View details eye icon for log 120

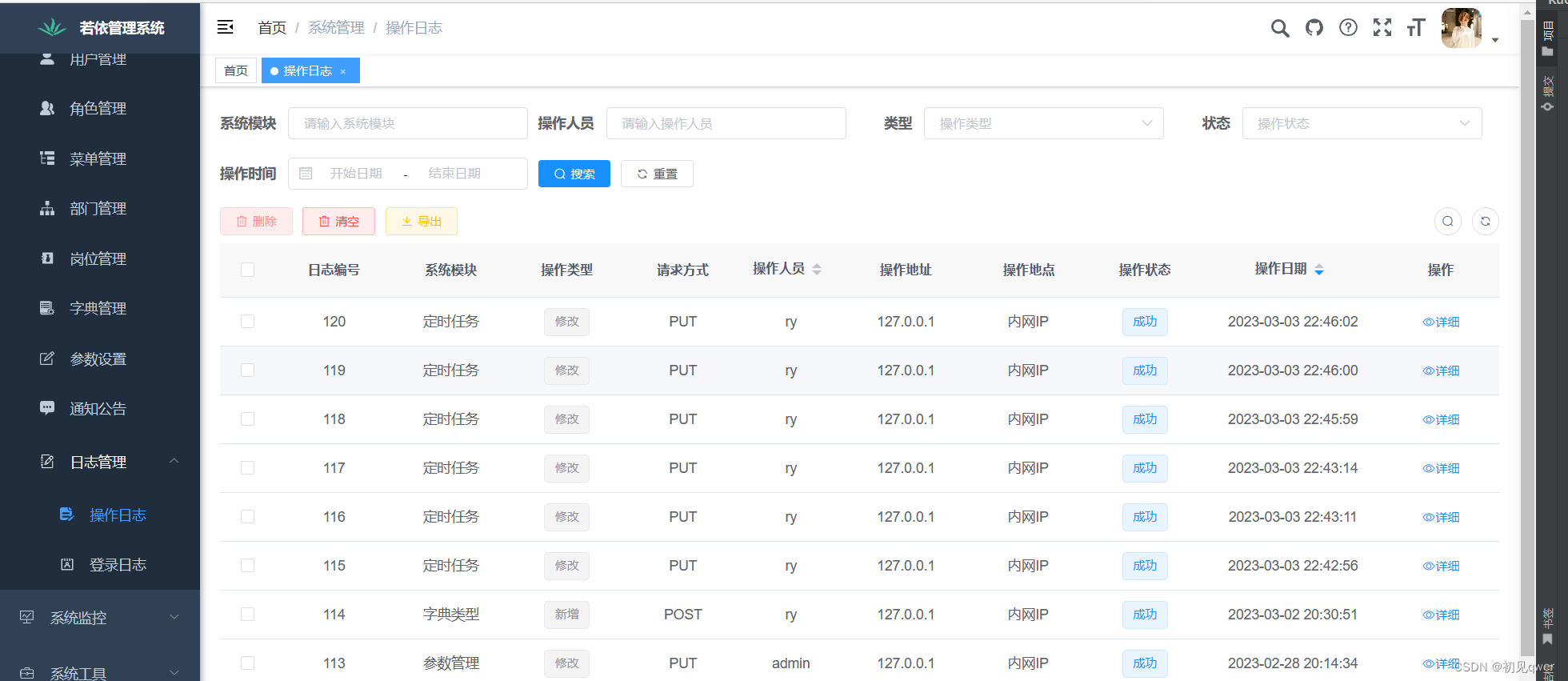pos(1428,322)
